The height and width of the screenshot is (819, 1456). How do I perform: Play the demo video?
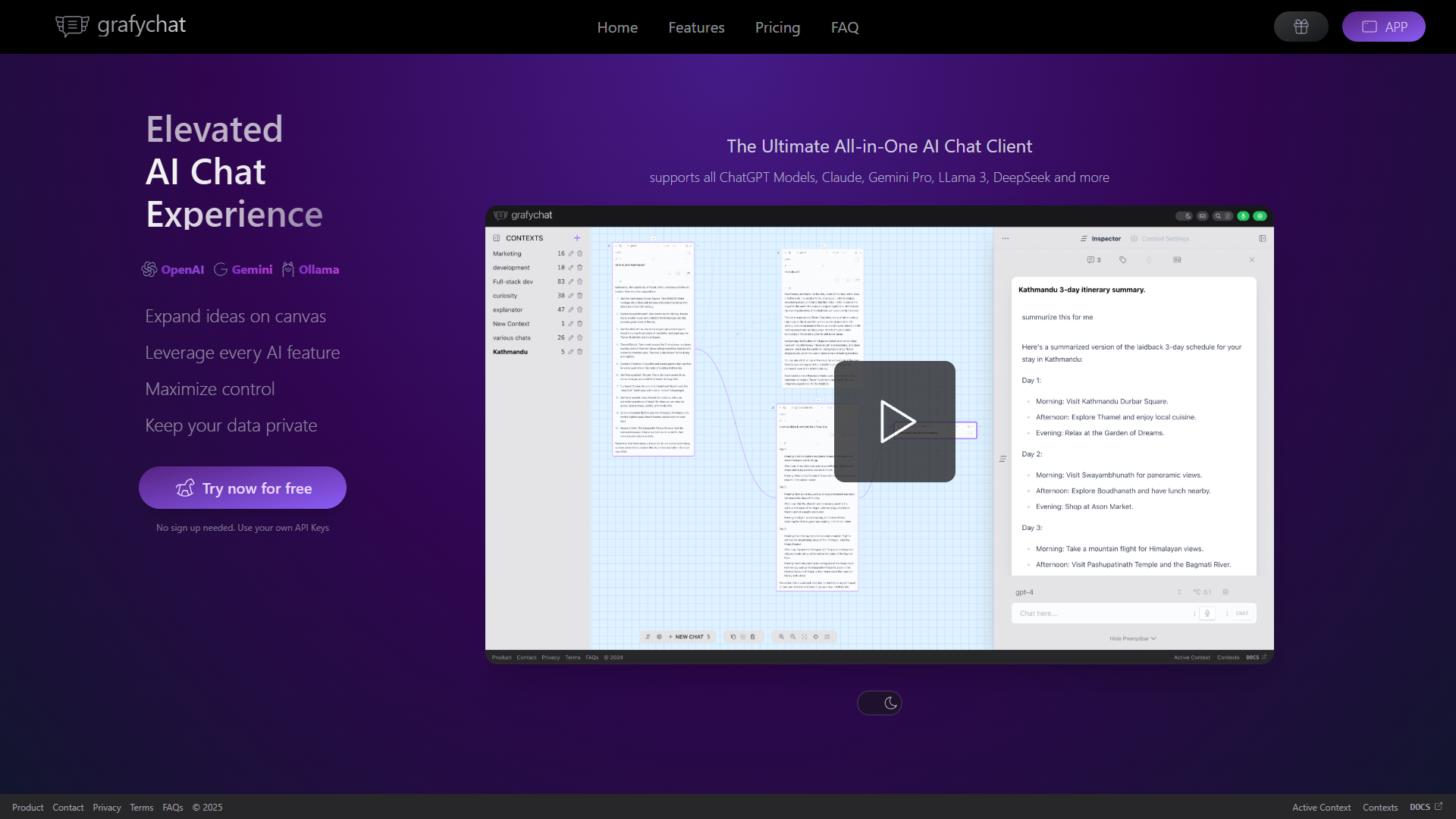895,422
